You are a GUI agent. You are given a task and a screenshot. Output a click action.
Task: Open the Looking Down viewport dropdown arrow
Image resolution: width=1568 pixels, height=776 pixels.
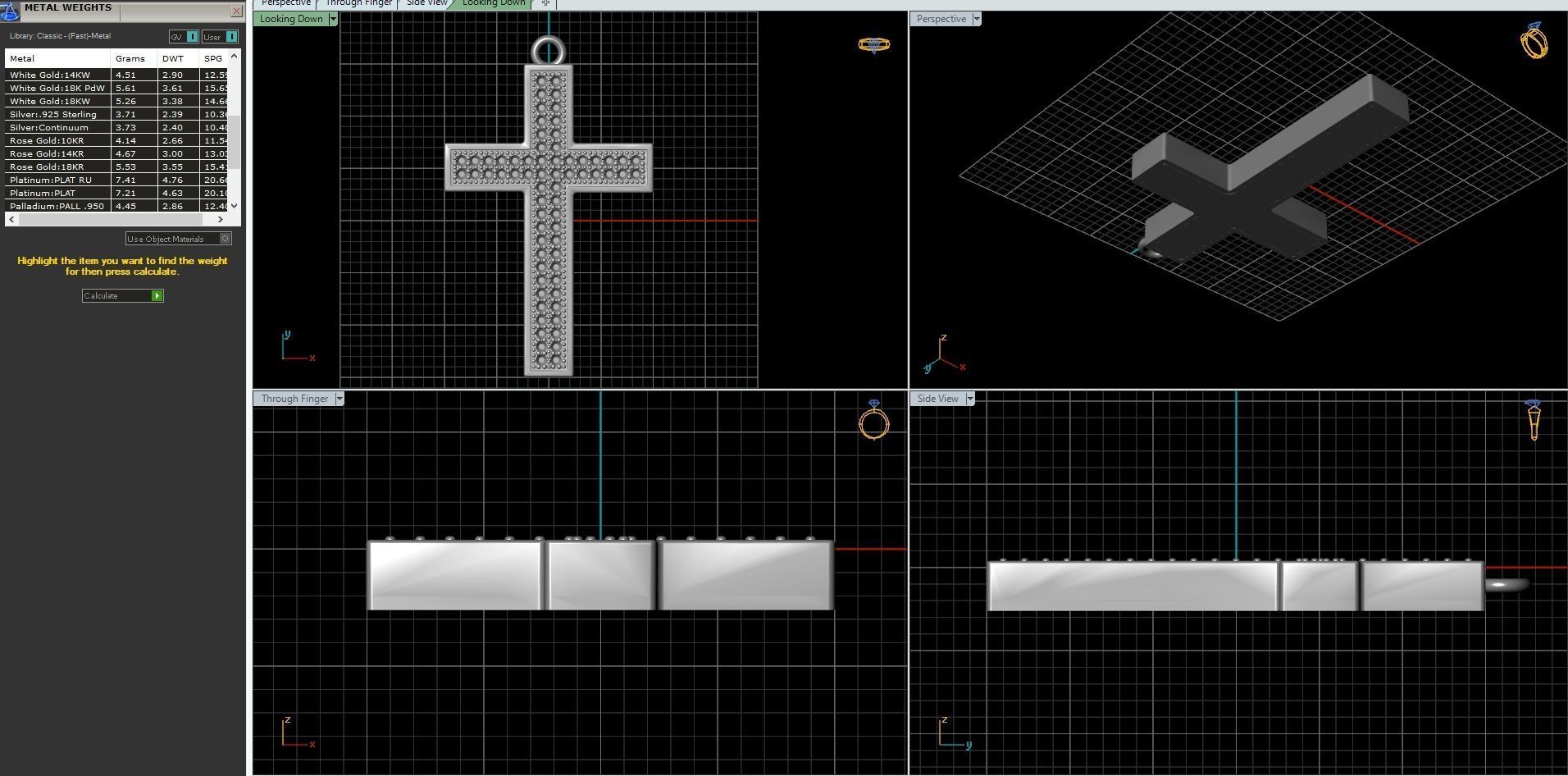tap(333, 19)
